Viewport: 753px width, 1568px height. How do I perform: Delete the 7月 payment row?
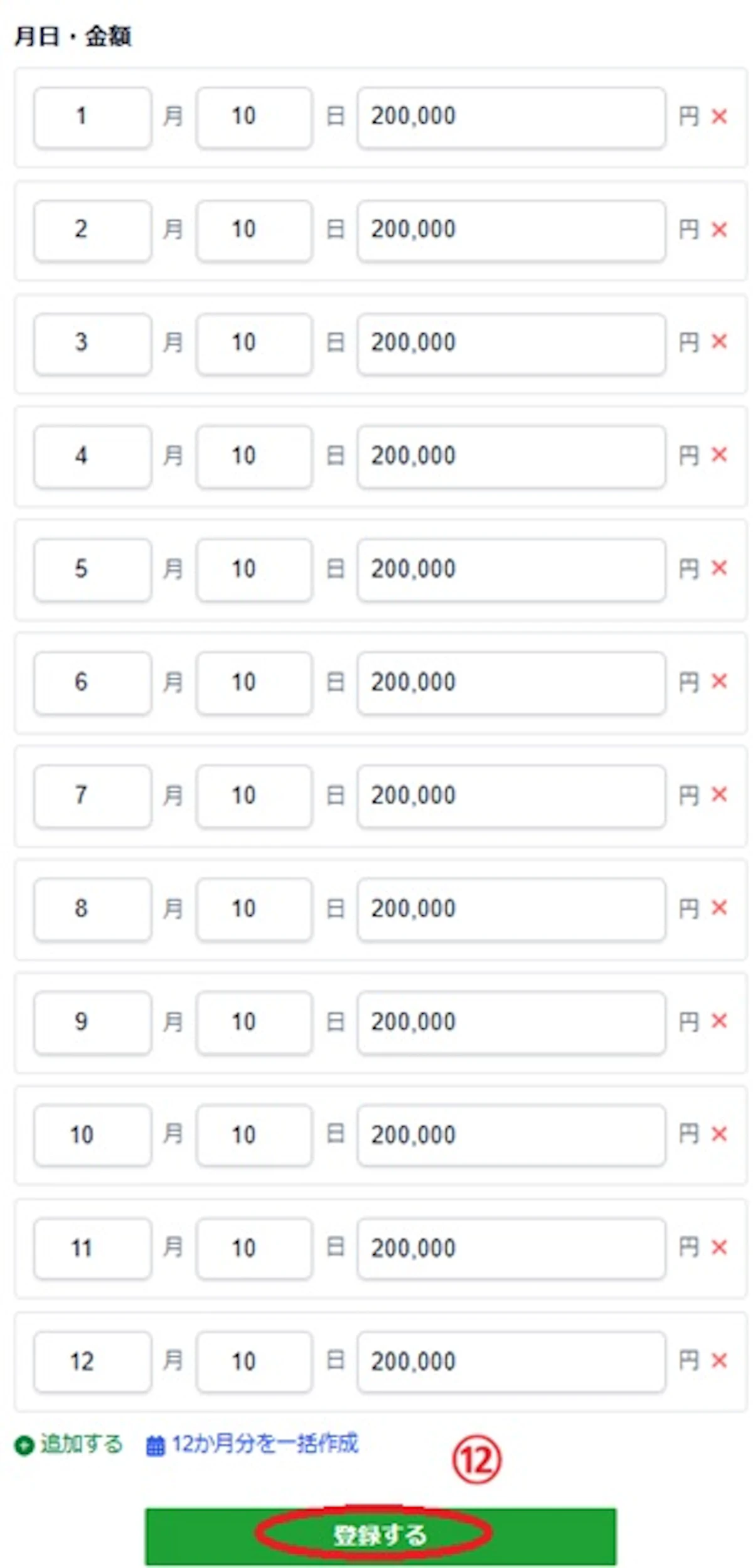click(x=719, y=795)
